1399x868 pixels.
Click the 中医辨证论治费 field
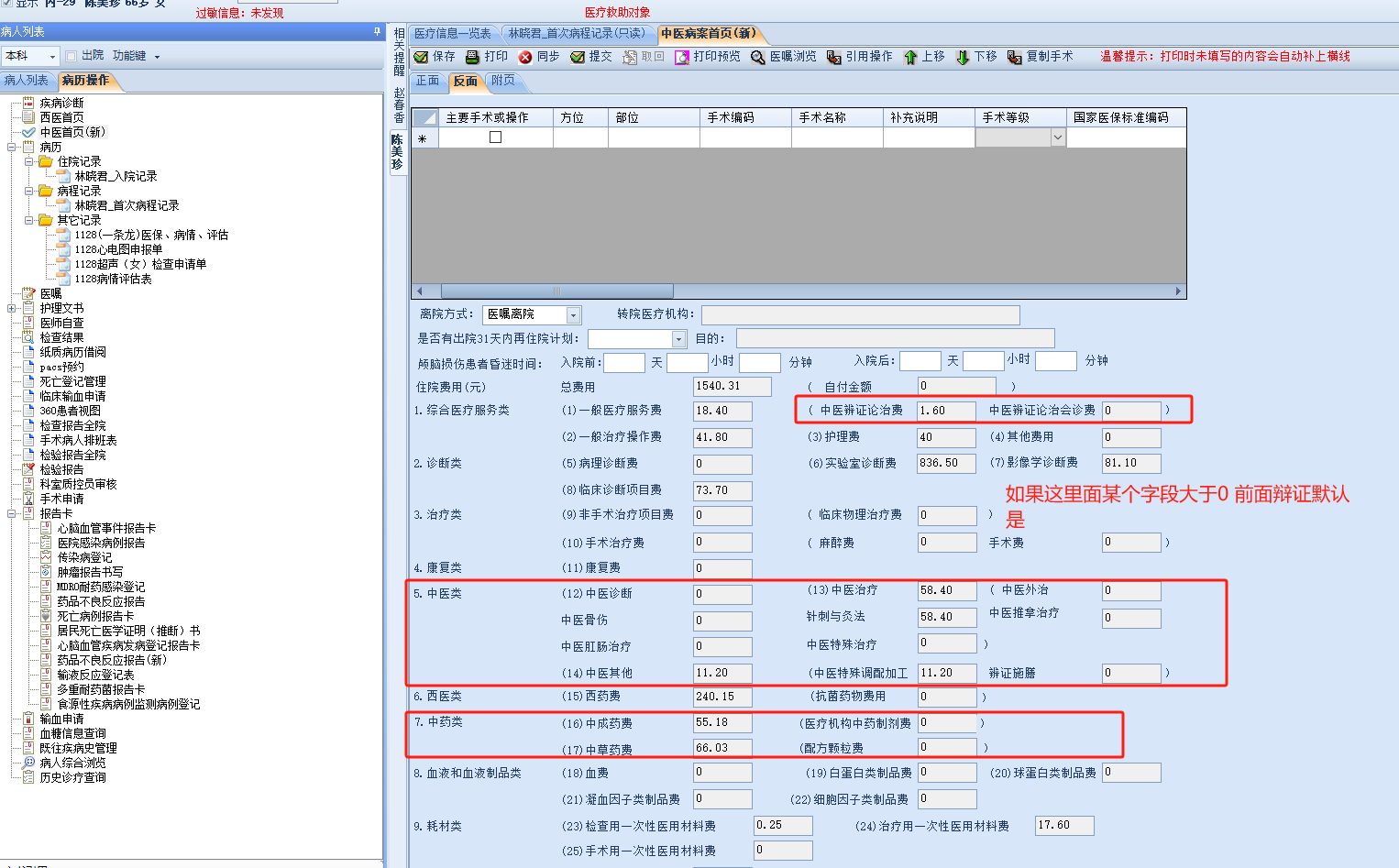(947, 411)
